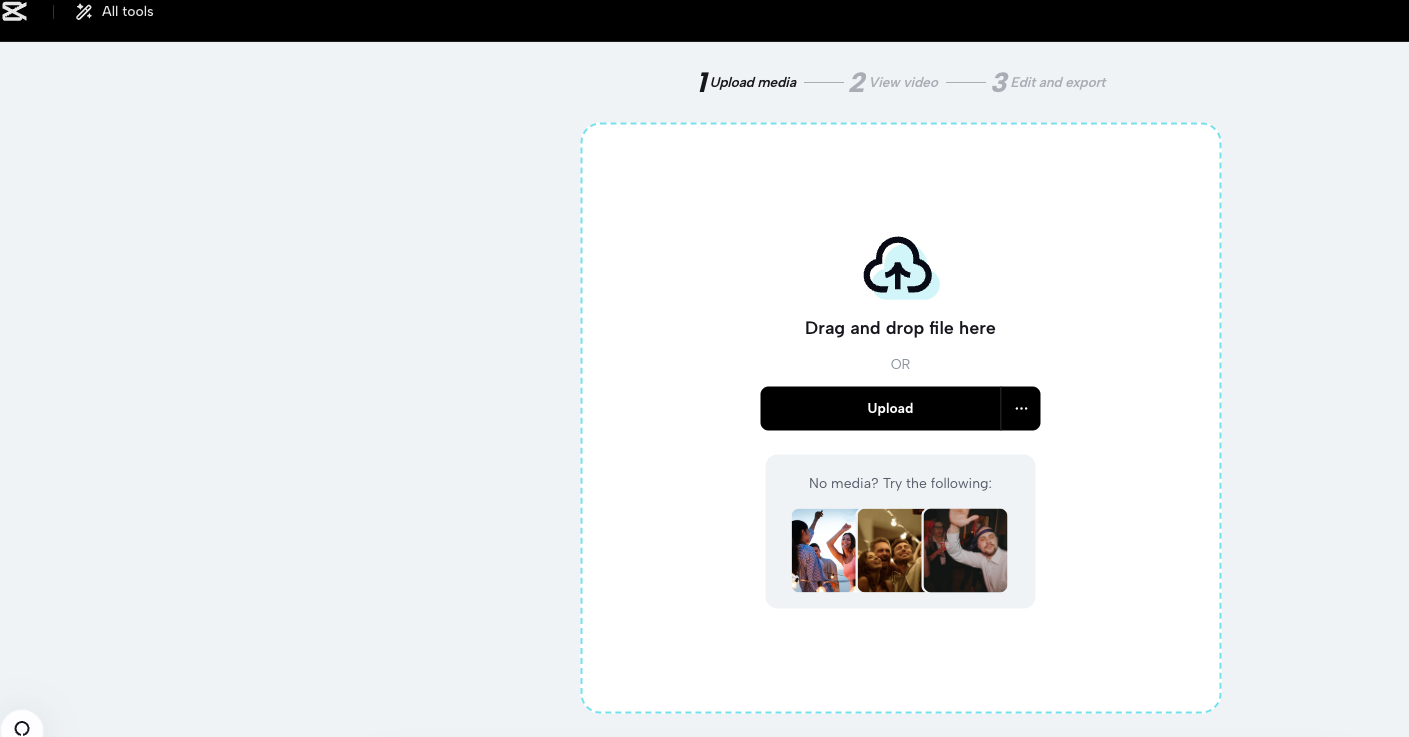Click the CapCut logo in the top bar
This screenshot has width=1409, height=737.
point(16,12)
